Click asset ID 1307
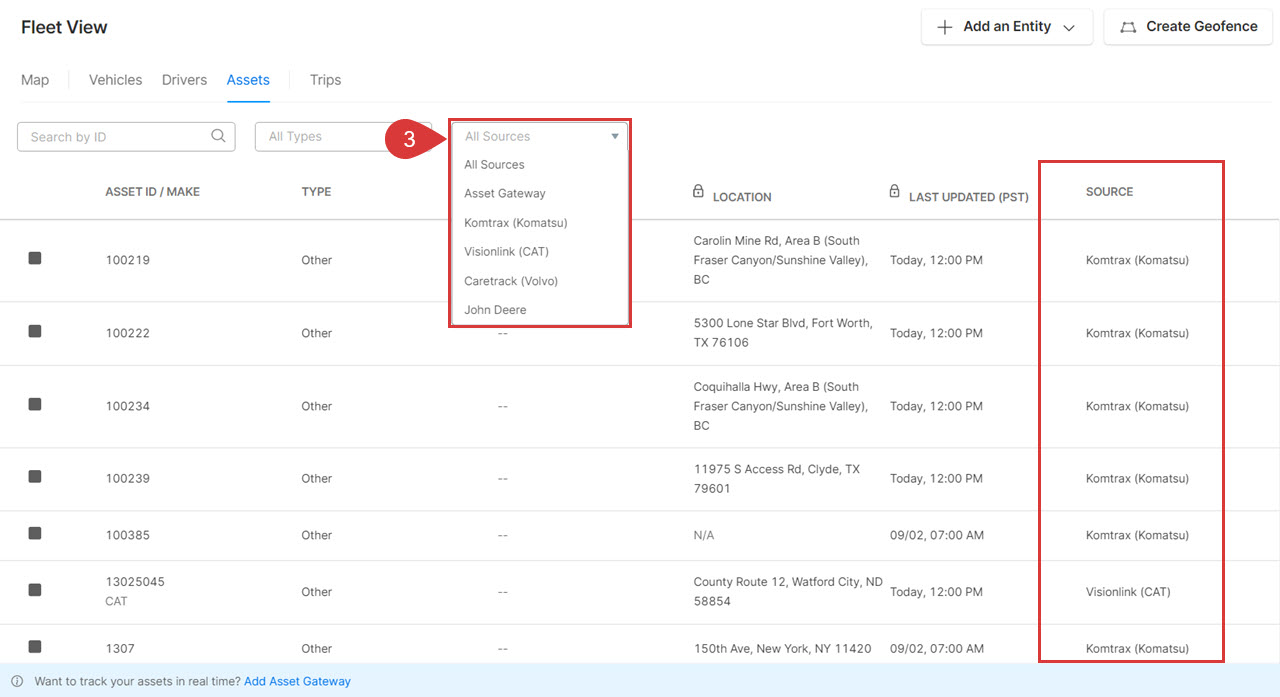This screenshot has height=697, width=1280. click(x=120, y=648)
